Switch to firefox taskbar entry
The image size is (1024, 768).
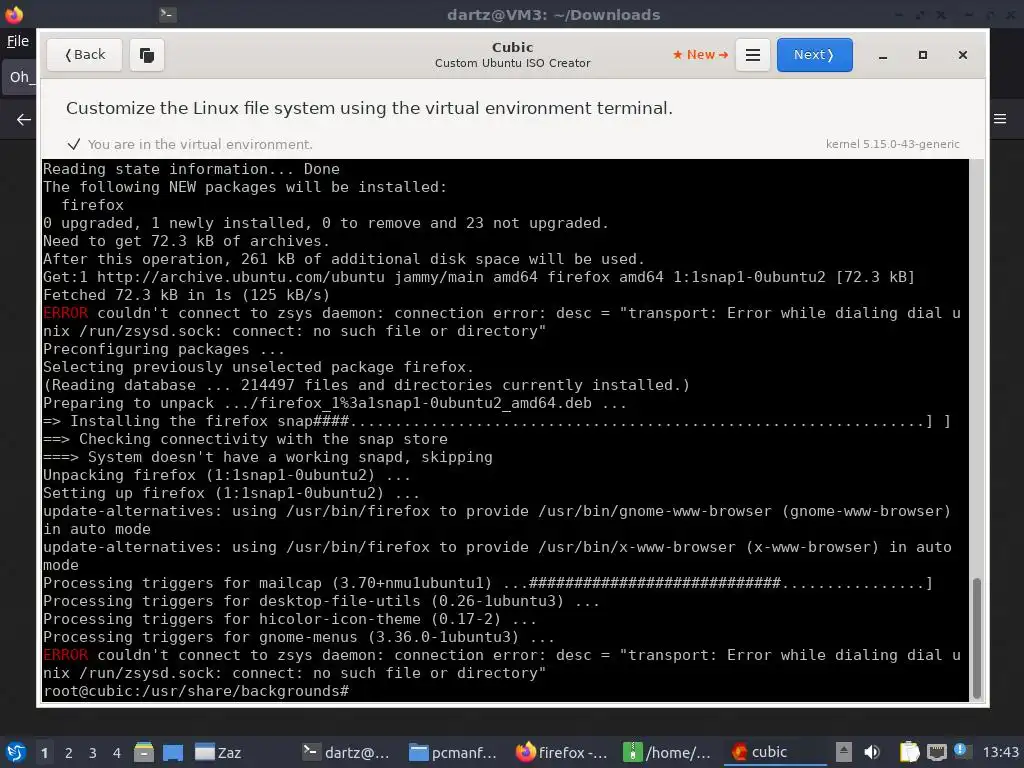(x=562, y=752)
